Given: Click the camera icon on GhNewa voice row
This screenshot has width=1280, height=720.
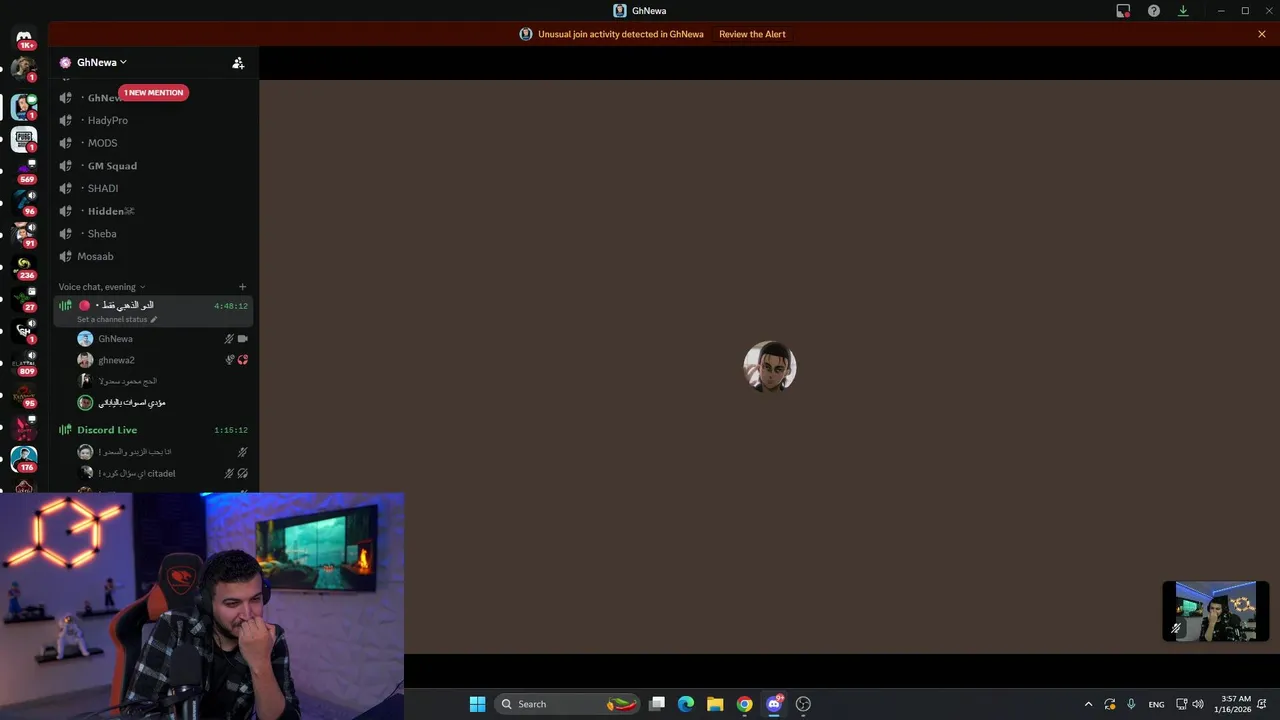Looking at the screenshot, I should click(x=243, y=339).
